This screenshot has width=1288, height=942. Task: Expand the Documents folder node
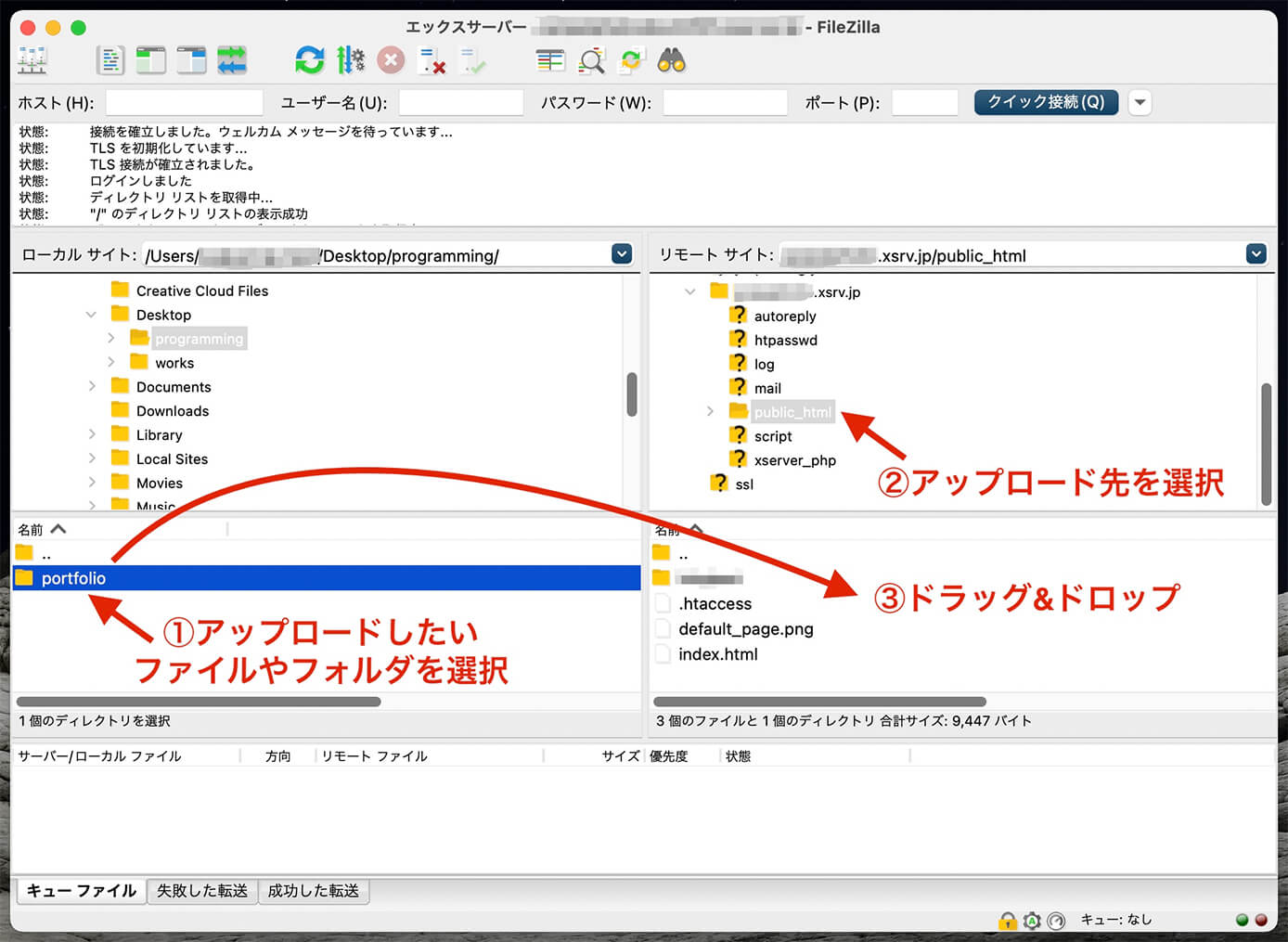coord(91,386)
